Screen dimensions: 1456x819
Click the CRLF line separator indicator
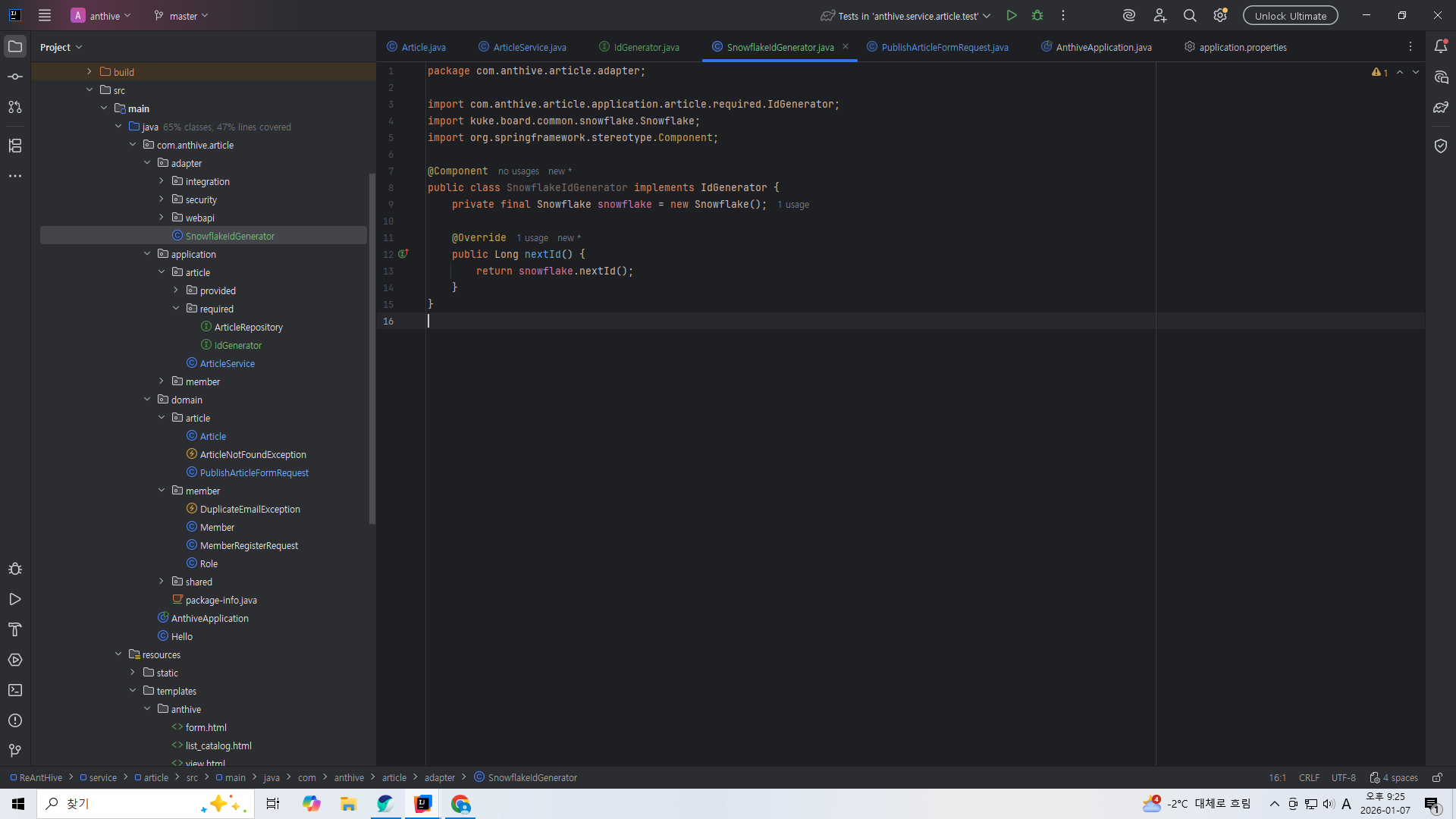coord(1309,777)
